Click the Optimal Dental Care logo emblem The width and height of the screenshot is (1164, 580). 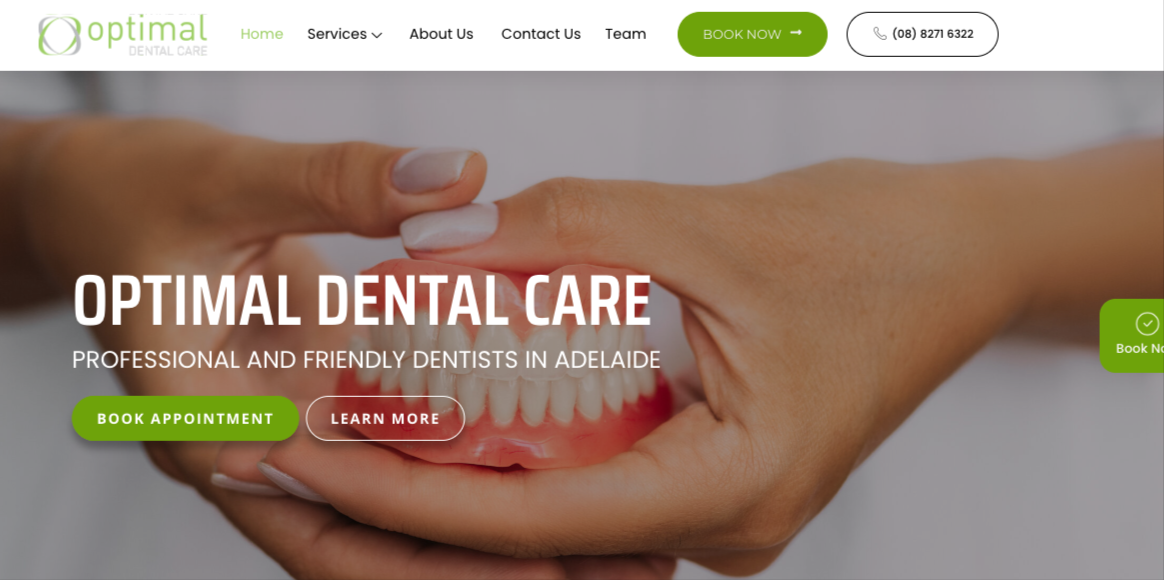[59, 36]
